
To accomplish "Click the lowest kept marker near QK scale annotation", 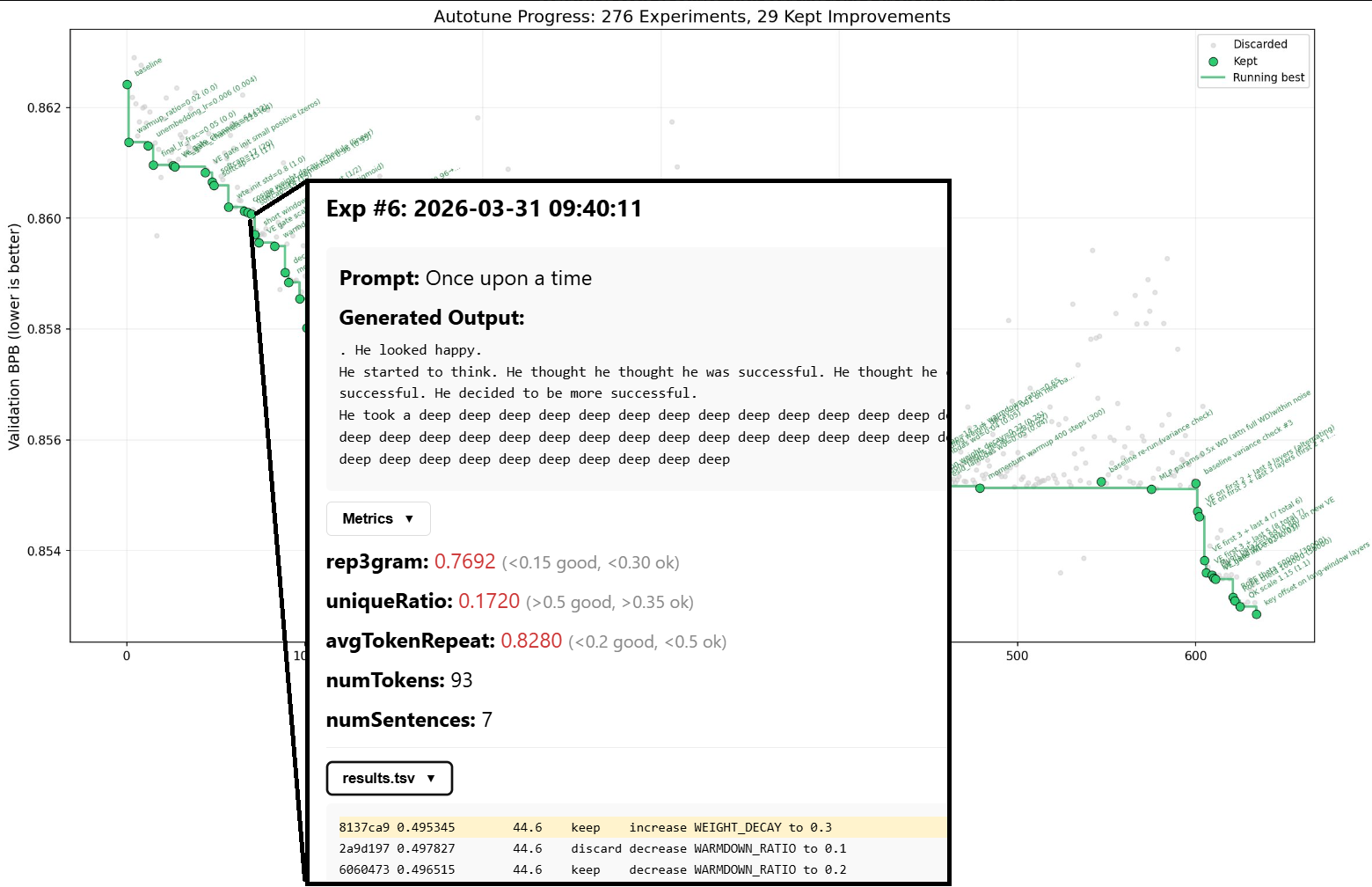I will (1256, 614).
